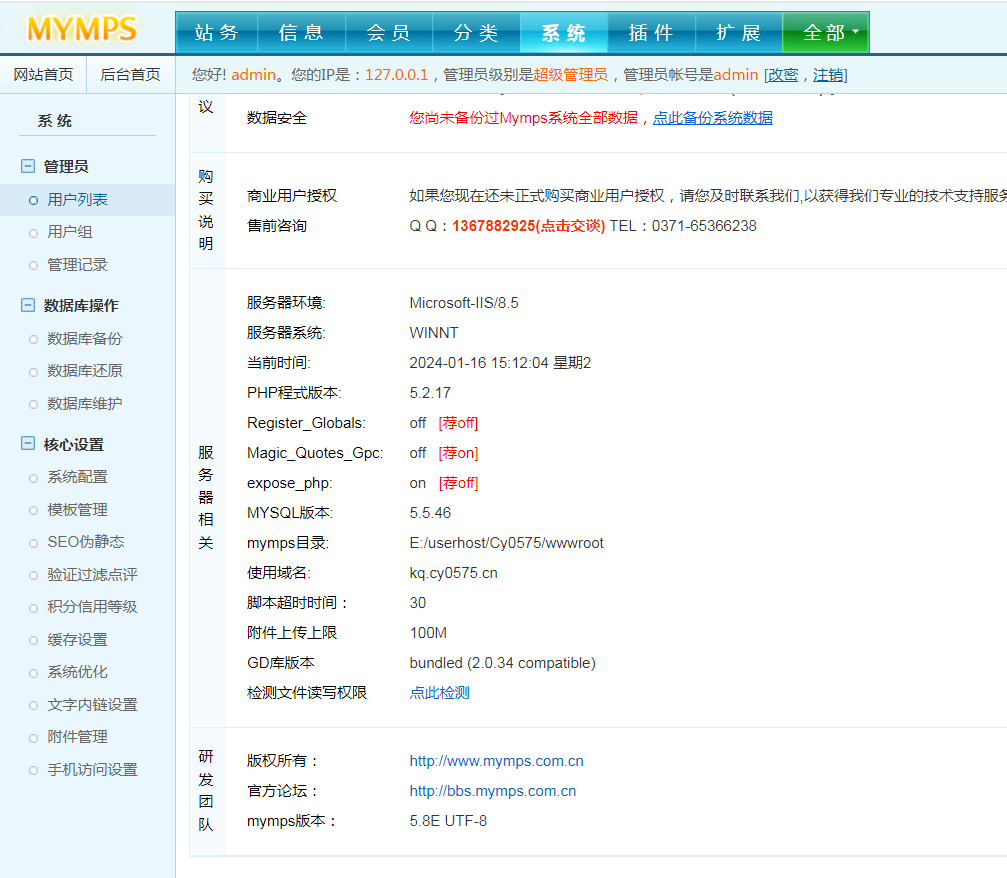Open 模板管理 in sidebar
This screenshot has width=1007, height=878.
click(x=78, y=509)
